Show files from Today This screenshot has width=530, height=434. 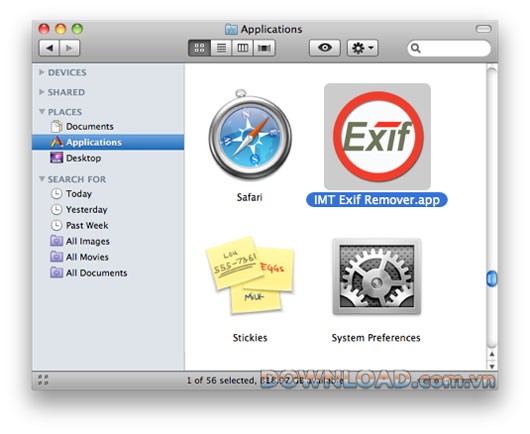(x=108, y=194)
